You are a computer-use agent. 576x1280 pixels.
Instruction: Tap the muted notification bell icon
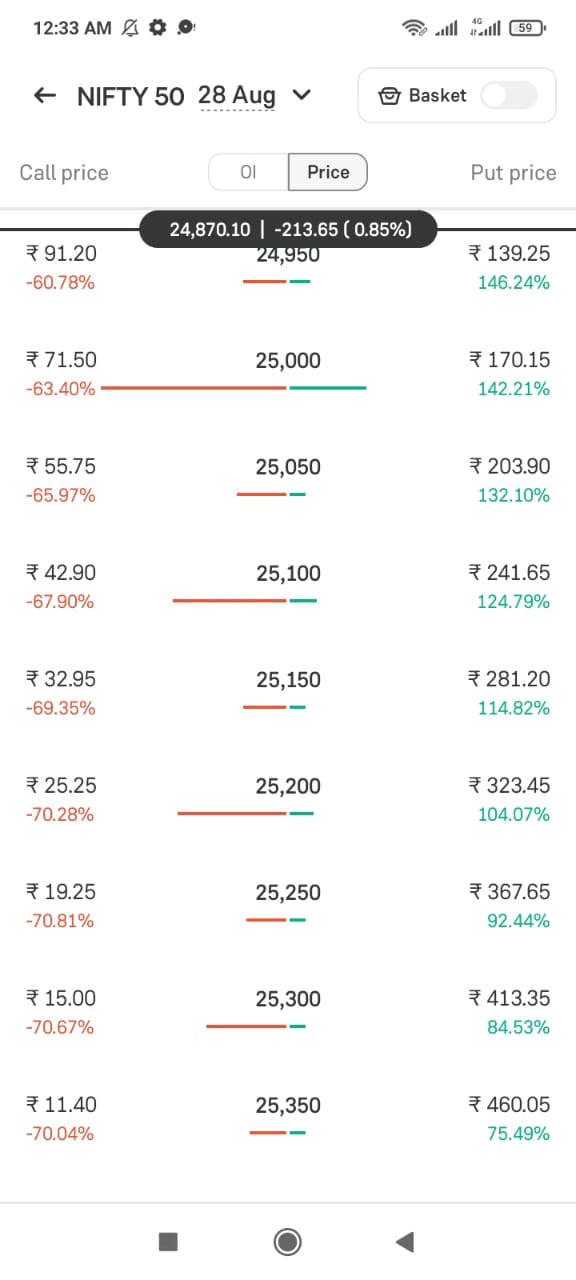[130, 28]
